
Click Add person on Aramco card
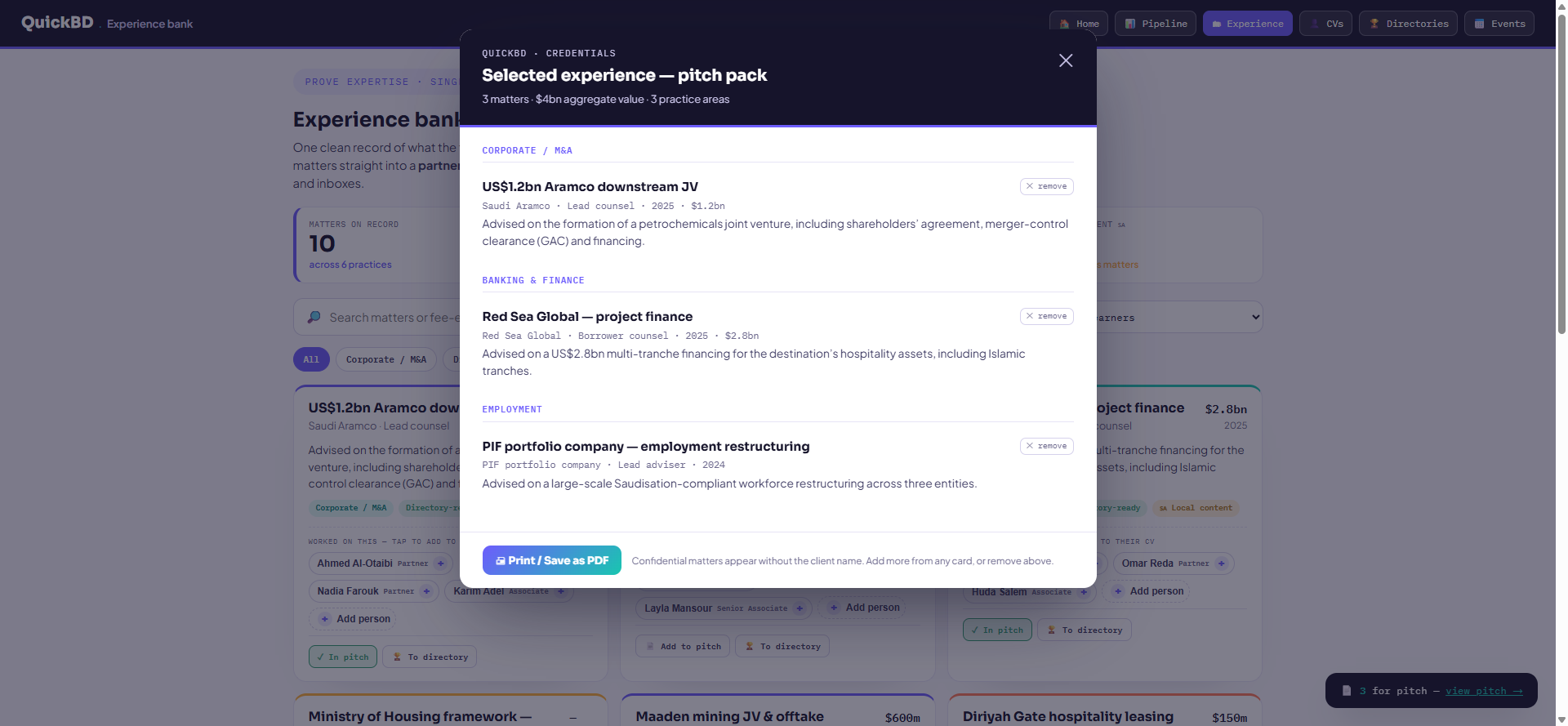coord(354,619)
